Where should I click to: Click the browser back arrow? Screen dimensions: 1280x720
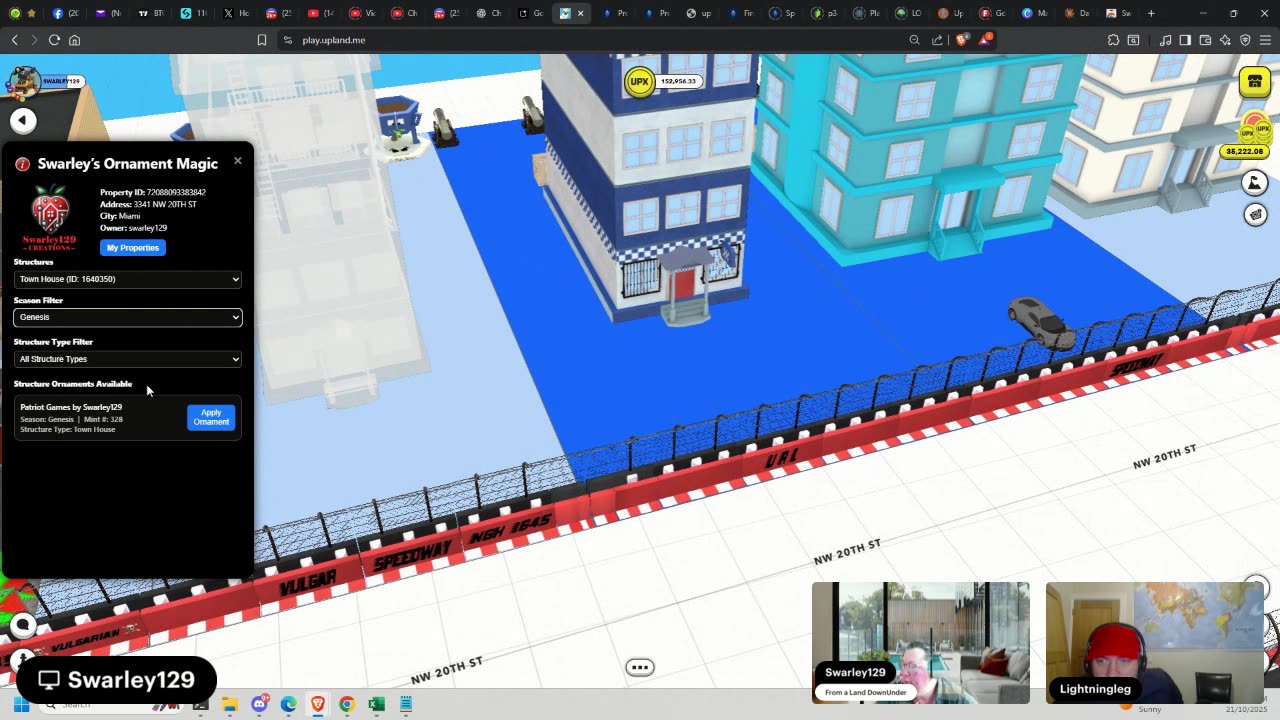pyautogui.click(x=15, y=40)
